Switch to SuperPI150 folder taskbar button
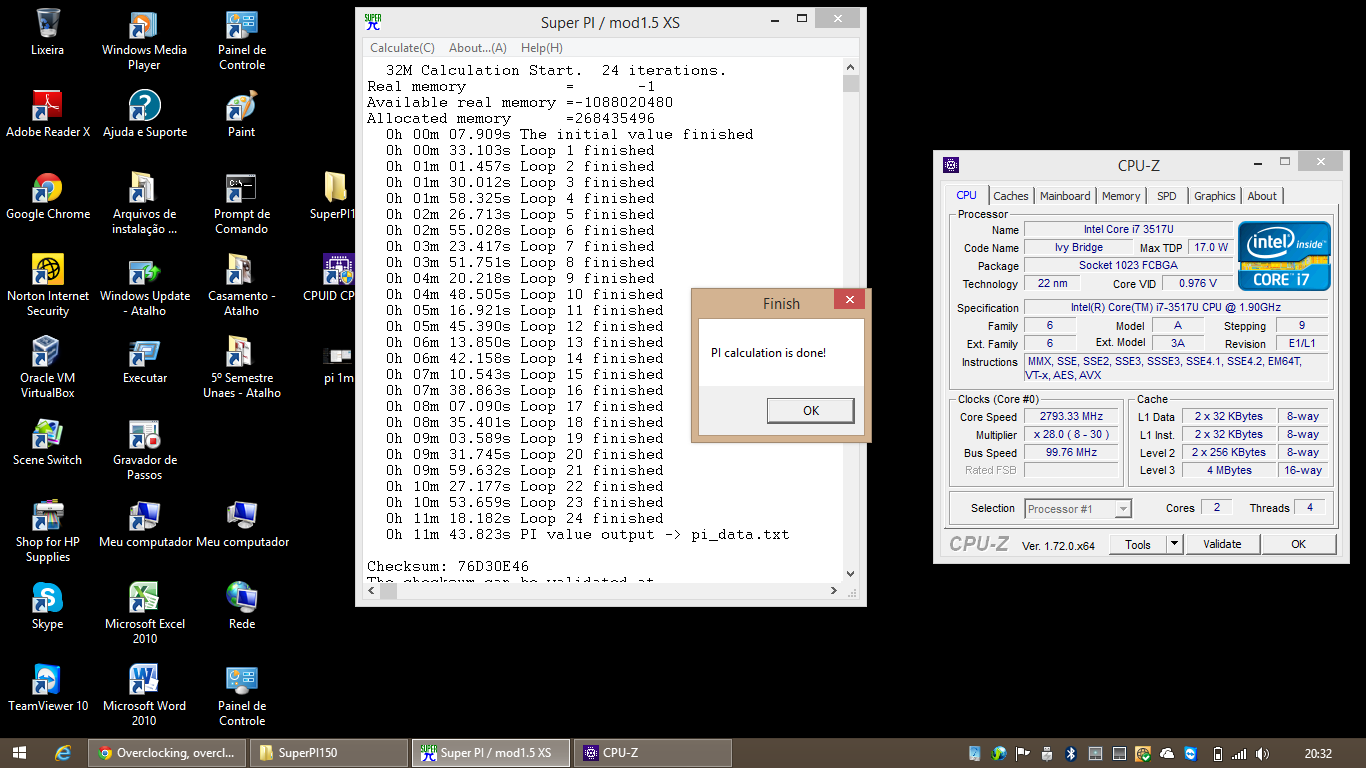The image size is (1366, 768). pos(329,753)
